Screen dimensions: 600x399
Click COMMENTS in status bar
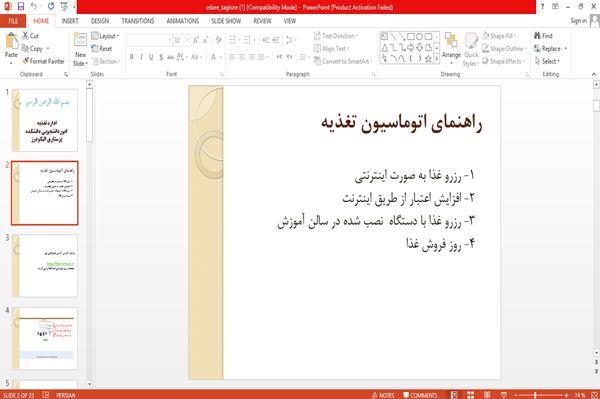point(420,395)
